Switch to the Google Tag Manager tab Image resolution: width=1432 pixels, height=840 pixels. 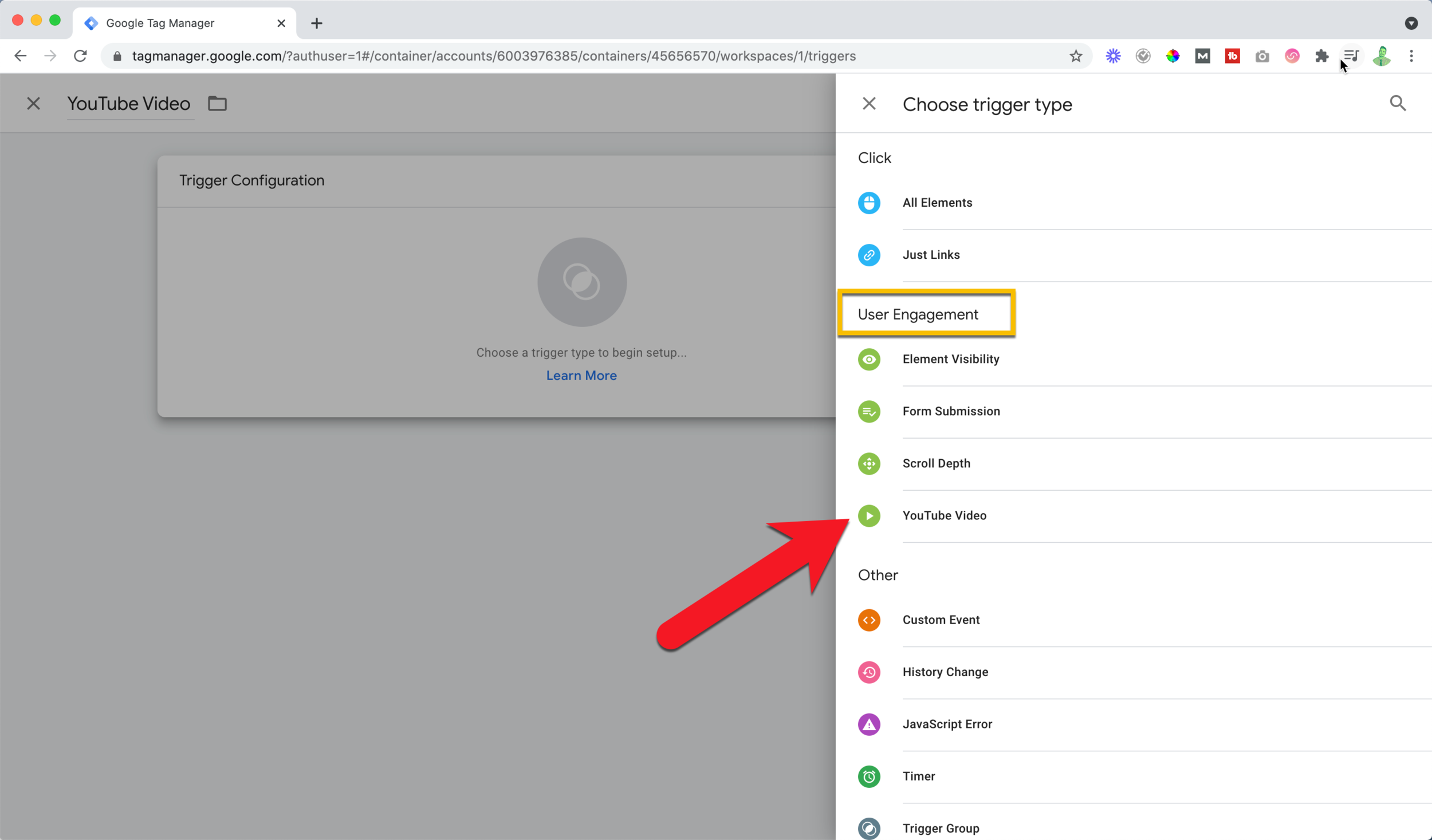tap(184, 23)
